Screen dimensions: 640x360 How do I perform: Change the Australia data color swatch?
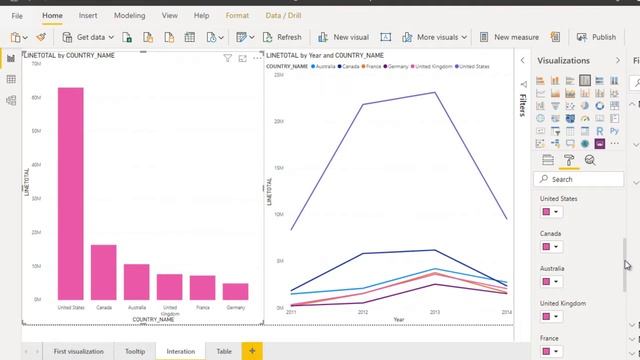click(546, 282)
